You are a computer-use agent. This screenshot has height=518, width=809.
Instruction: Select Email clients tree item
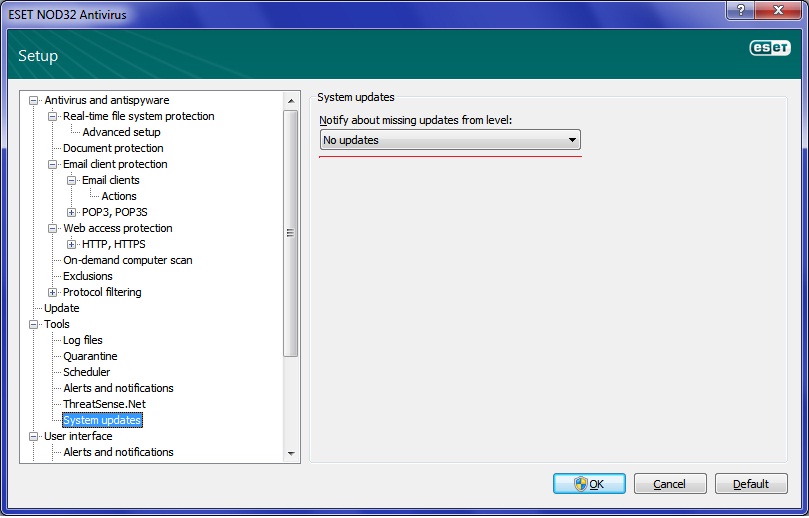[x=110, y=180]
